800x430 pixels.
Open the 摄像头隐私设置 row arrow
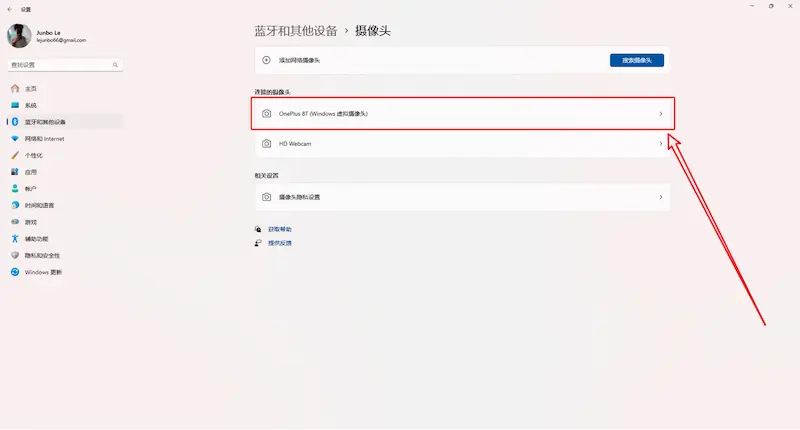(660, 197)
